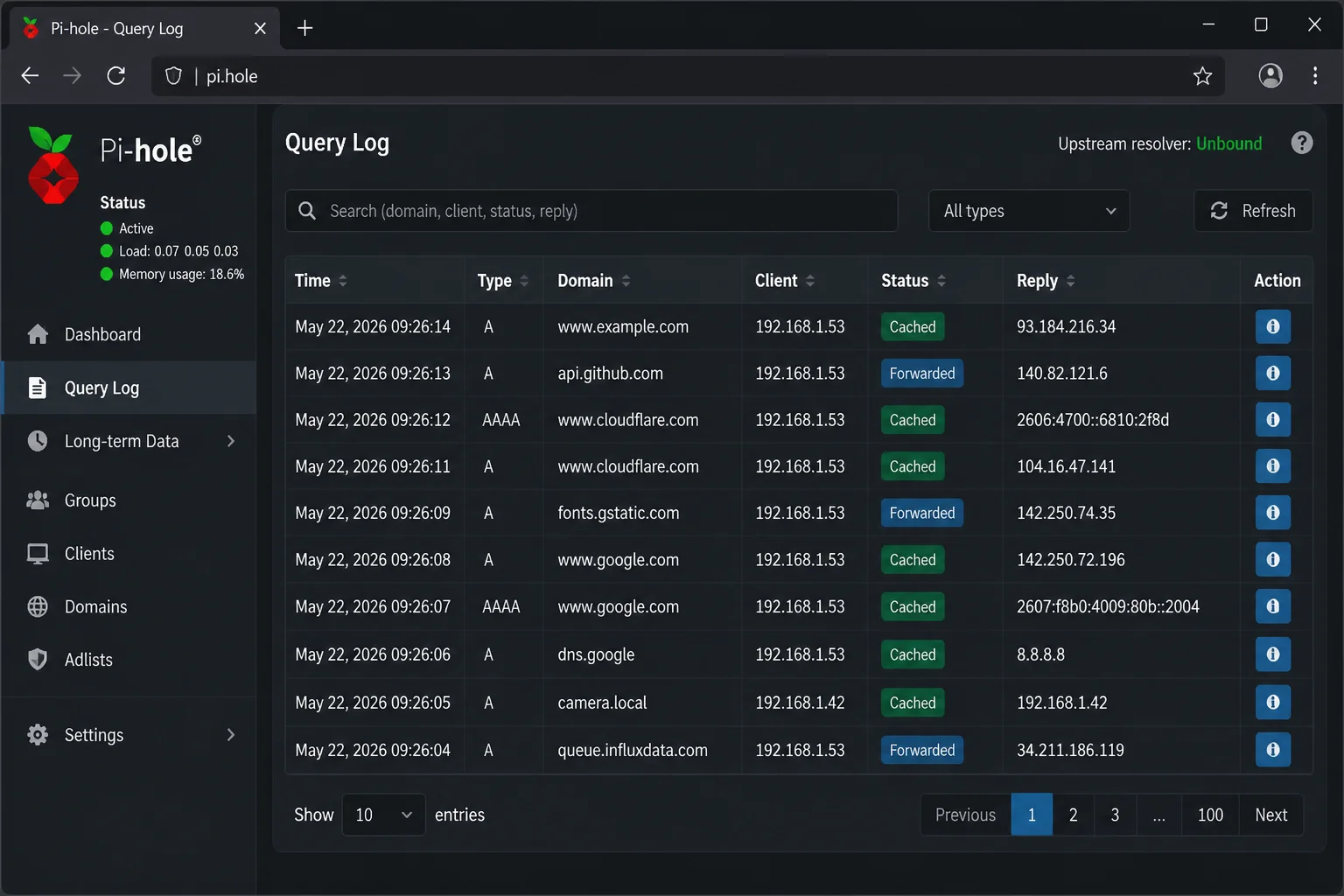Open info for fonts.gstatic.com query
Image resolution: width=1344 pixels, height=896 pixels.
pos(1272,513)
